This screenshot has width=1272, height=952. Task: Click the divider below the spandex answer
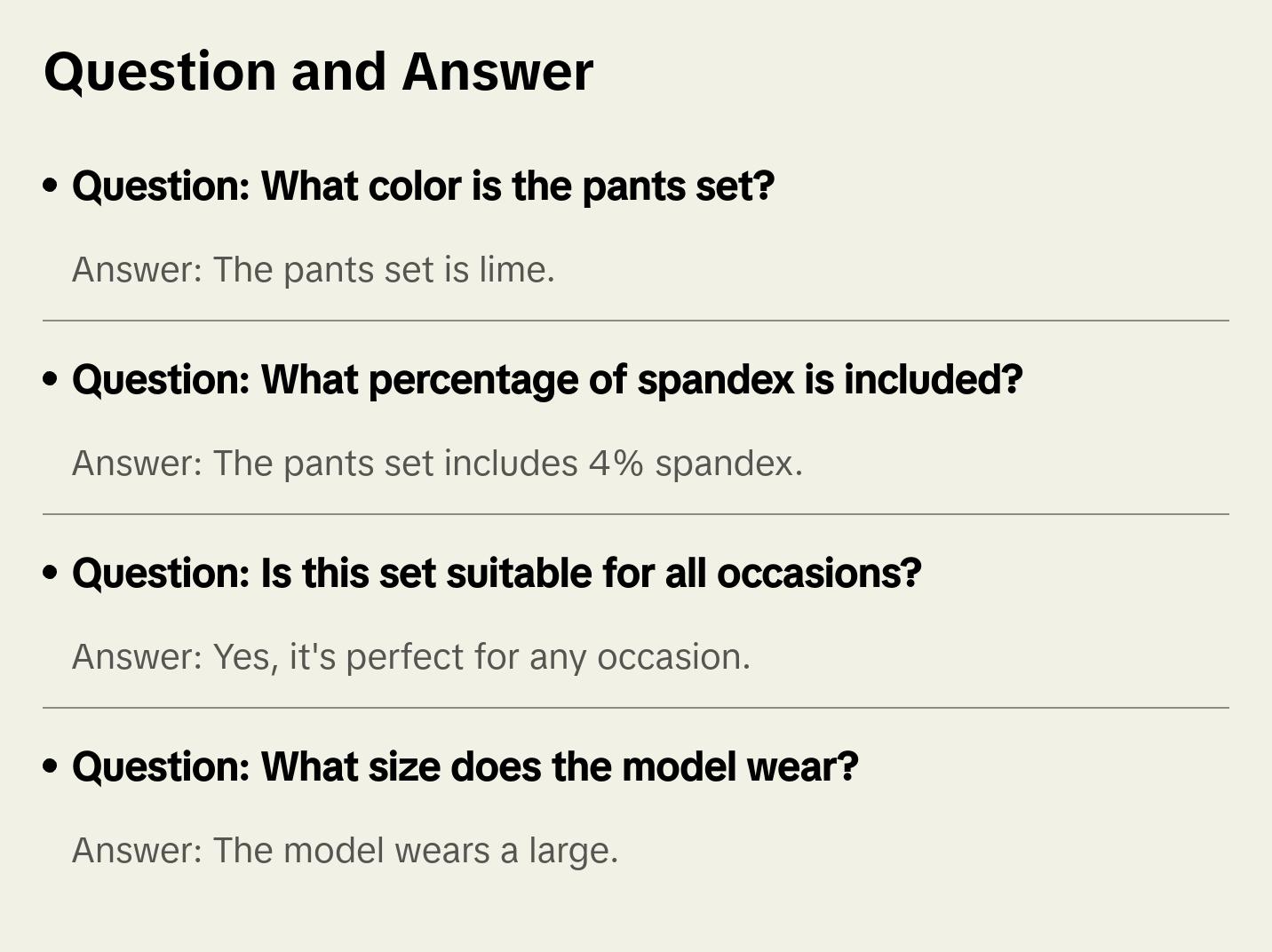pos(636,514)
